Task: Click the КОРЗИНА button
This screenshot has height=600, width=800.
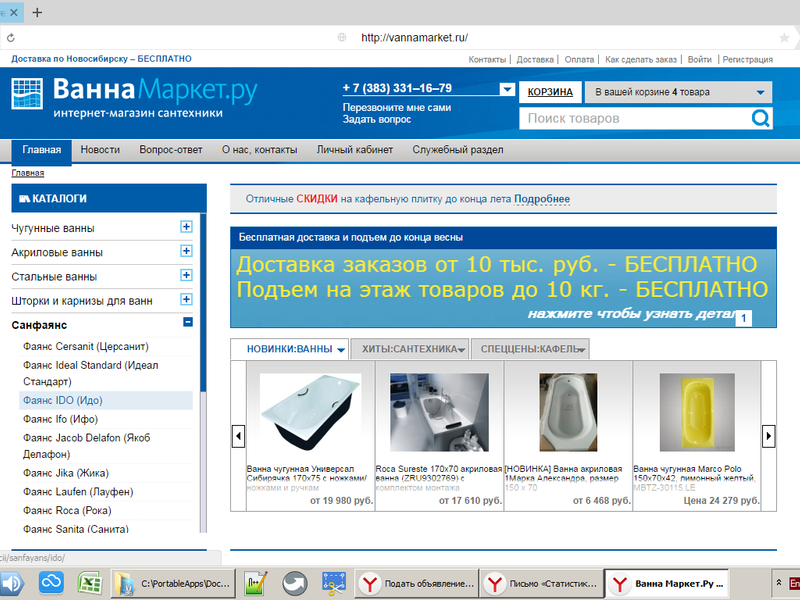Action: click(550, 92)
